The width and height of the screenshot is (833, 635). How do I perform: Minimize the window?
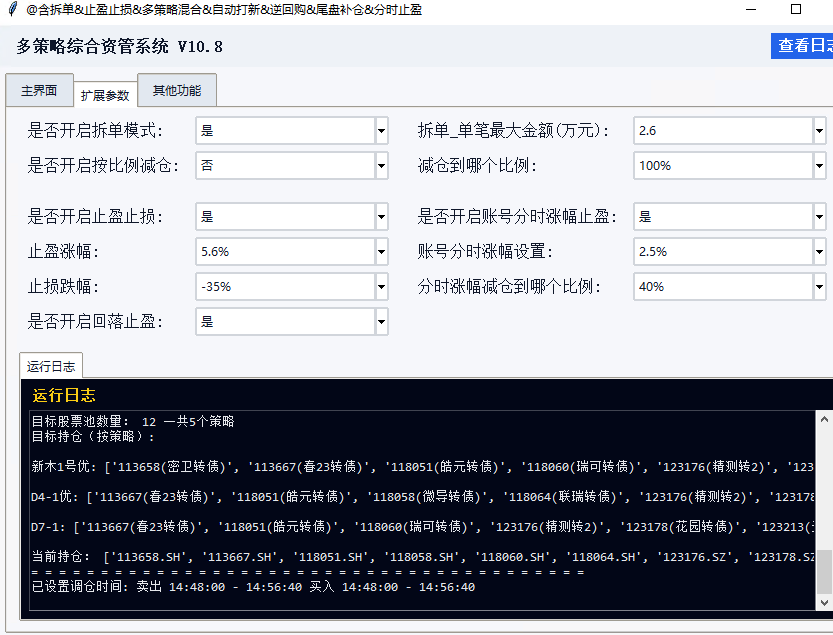point(751,10)
